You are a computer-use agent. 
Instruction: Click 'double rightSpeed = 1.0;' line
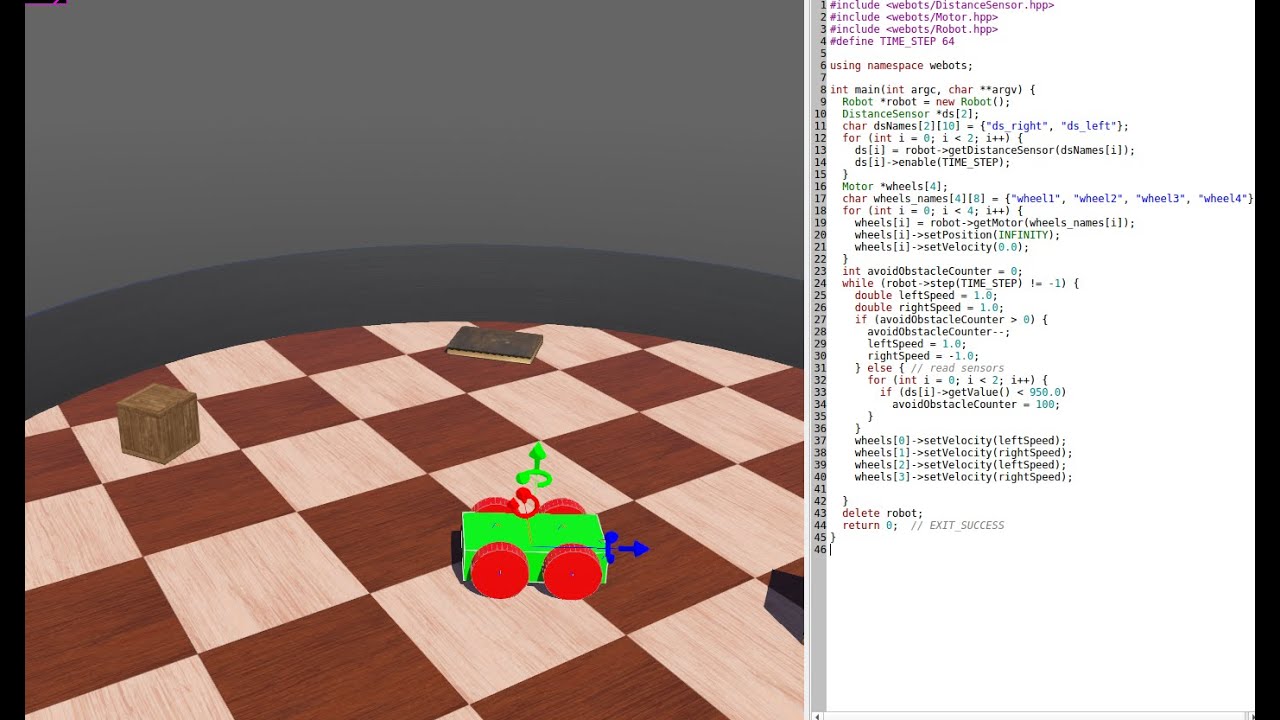coord(929,306)
